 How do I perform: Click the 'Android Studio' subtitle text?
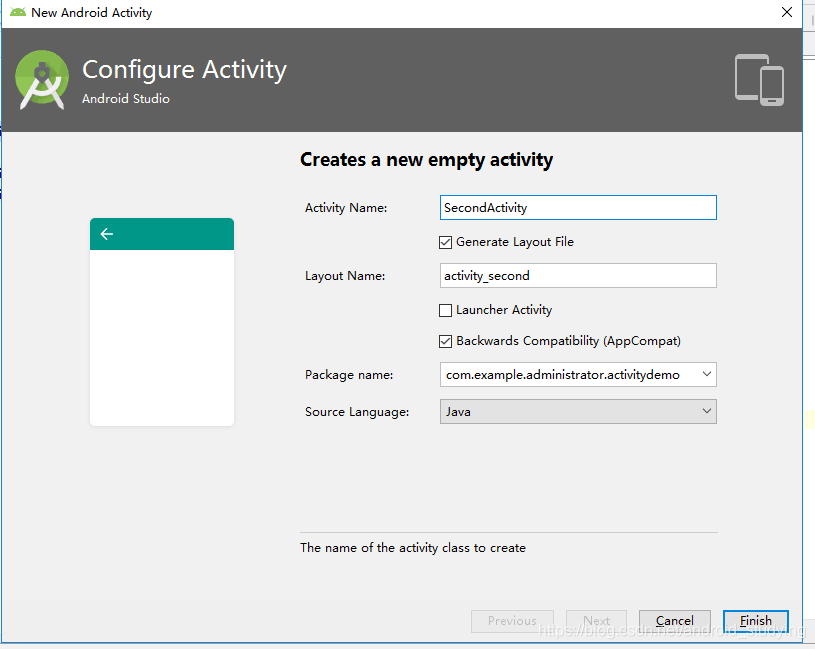pyautogui.click(x=126, y=99)
